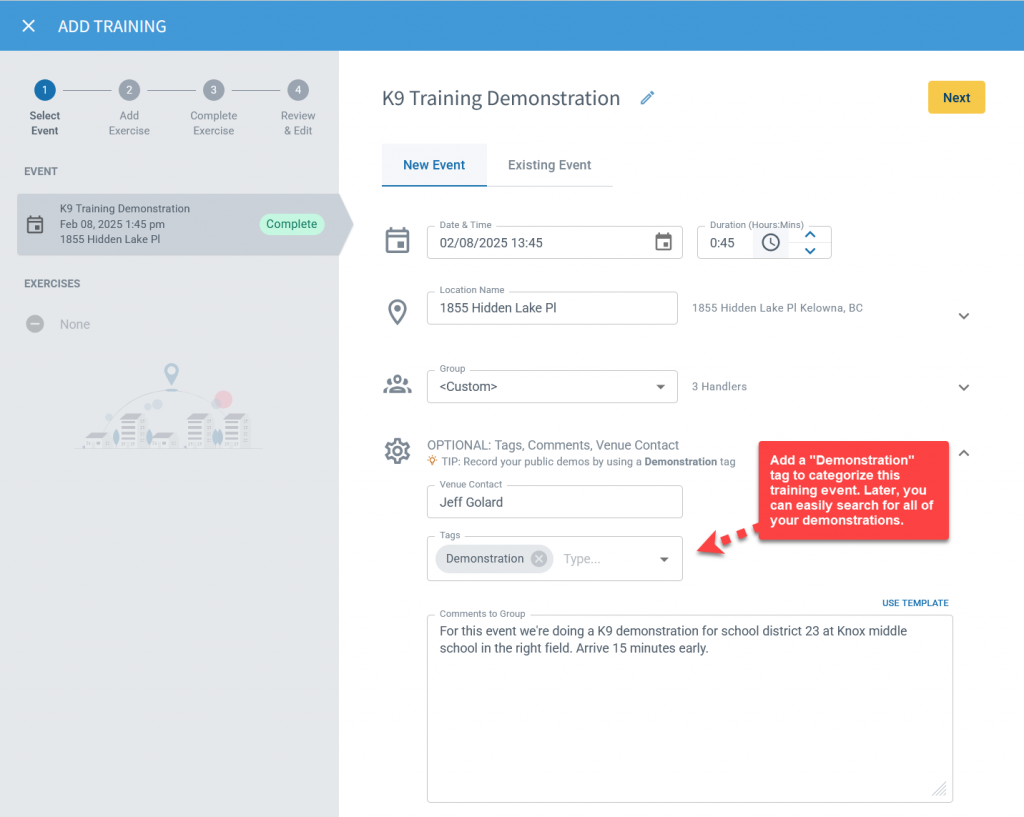The height and width of the screenshot is (817, 1024).
Task: Click the K9 Training Demonstration heading
Action: pos(501,98)
